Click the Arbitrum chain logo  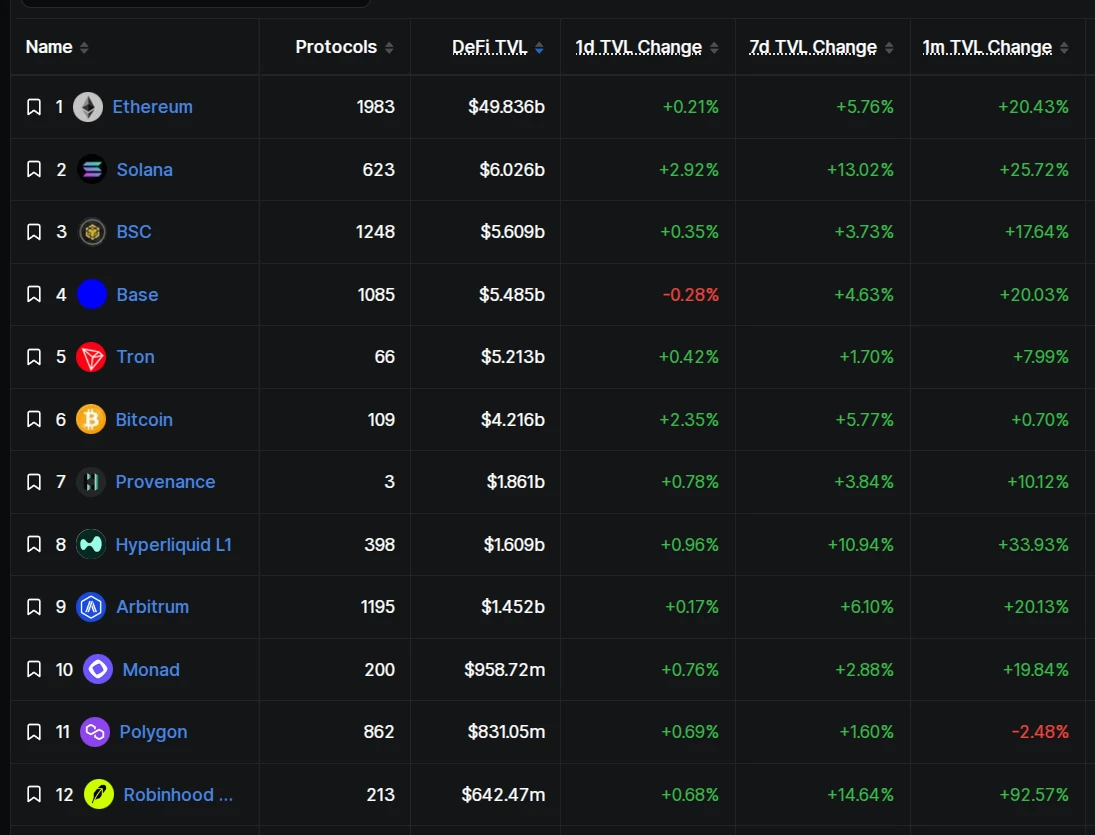pos(91,607)
